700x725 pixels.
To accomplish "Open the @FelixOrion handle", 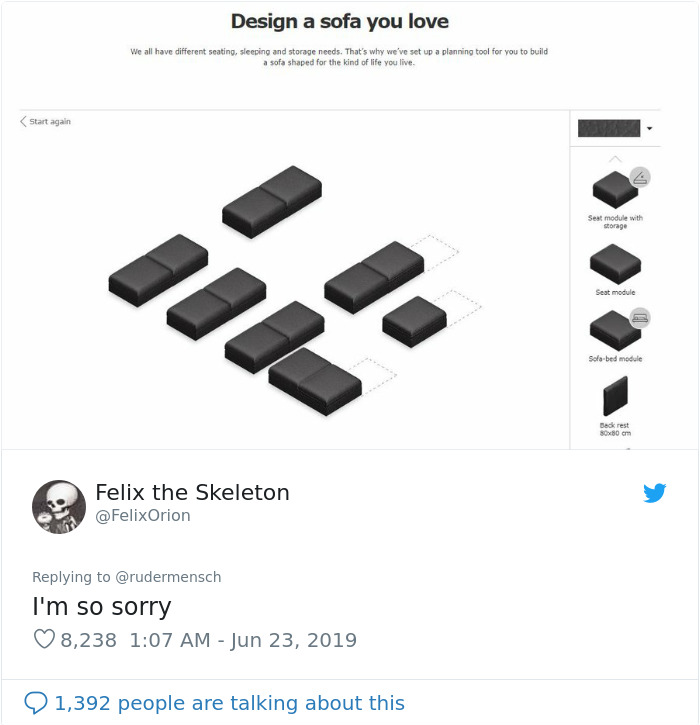I will (x=143, y=516).
